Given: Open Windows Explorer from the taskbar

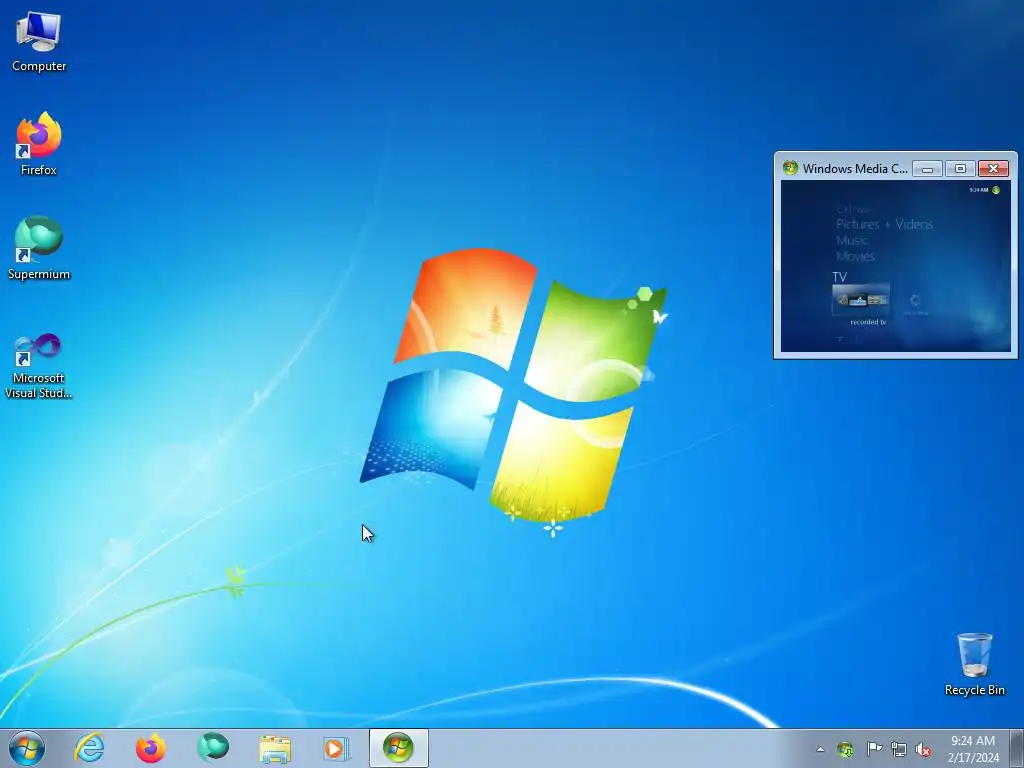Looking at the screenshot, I should point(275,748).
